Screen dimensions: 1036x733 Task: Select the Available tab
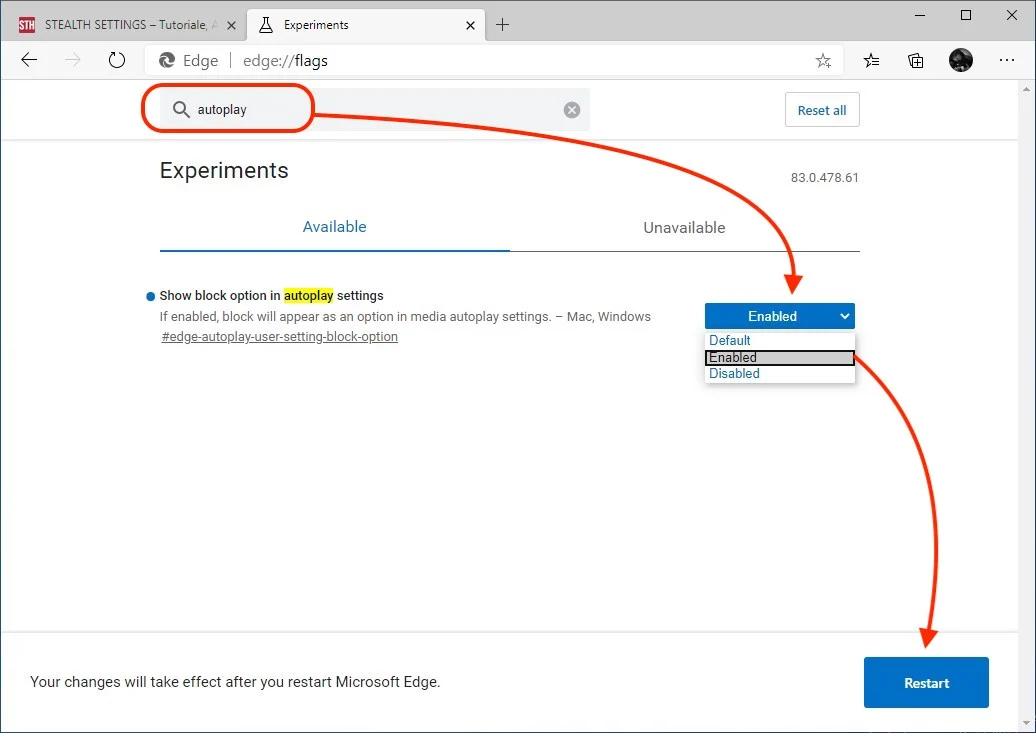334,227
